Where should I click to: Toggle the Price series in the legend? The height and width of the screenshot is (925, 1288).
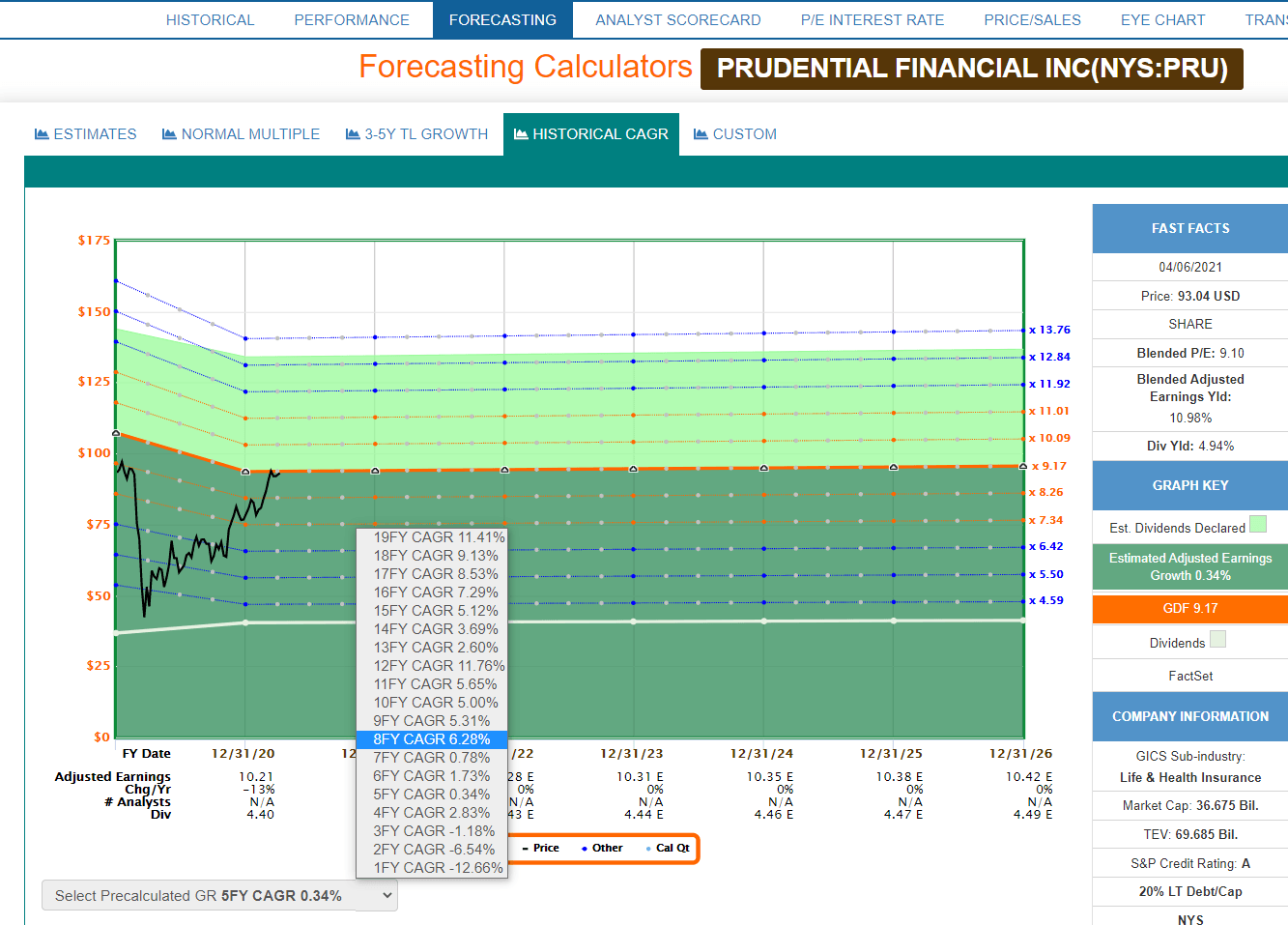540,848
